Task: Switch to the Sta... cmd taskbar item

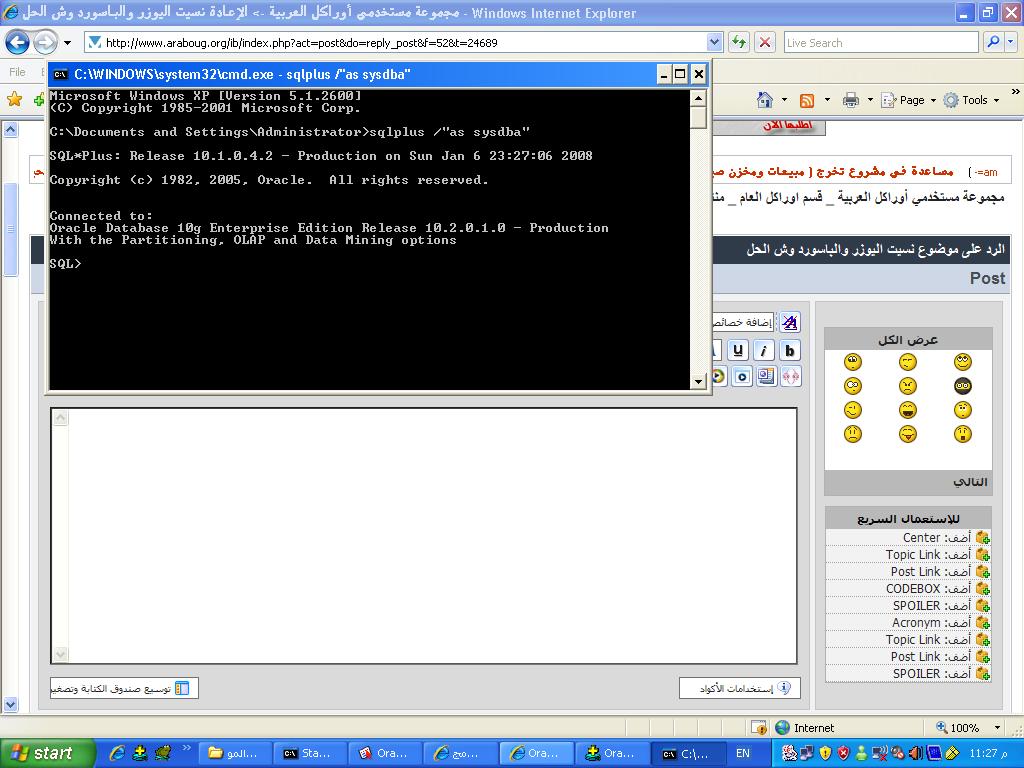Action: point(308,753)
